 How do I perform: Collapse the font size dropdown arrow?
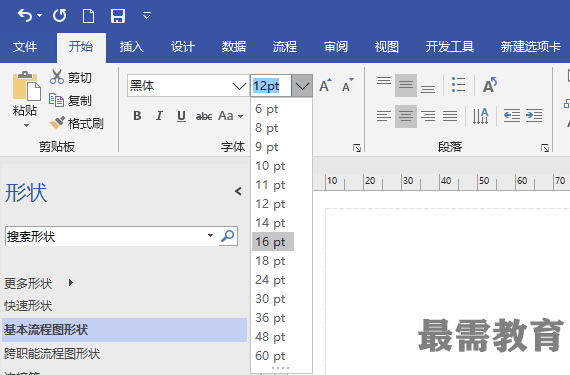click(x=302, y=86)
